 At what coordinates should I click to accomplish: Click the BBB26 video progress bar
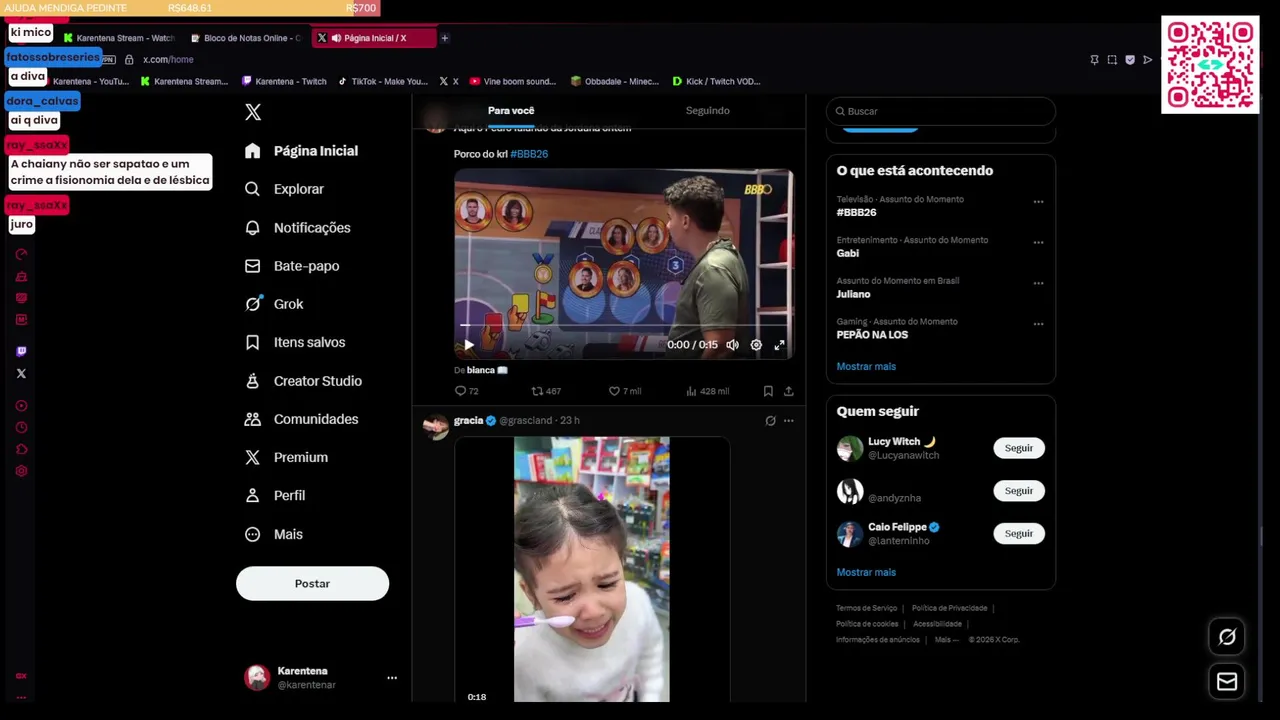624,326
